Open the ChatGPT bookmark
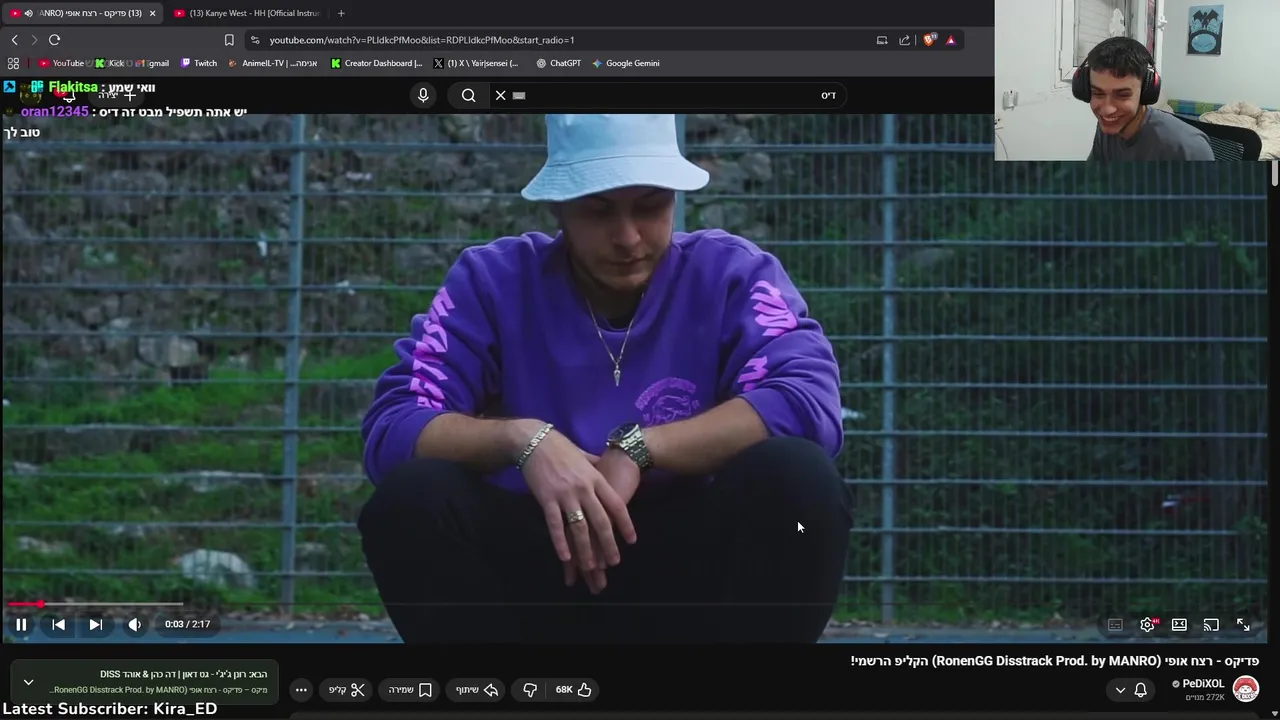 [558, 63]
